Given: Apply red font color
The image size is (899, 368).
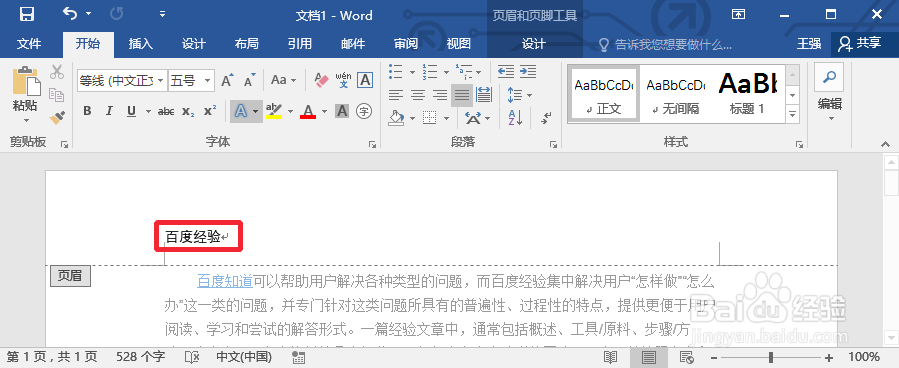Looking at the screenshot, I should [x=308, y=111].
